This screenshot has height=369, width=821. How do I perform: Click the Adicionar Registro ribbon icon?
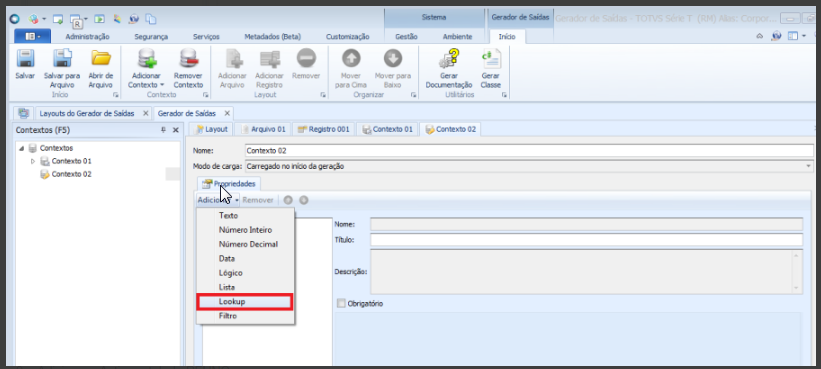(x=269, y=58)
